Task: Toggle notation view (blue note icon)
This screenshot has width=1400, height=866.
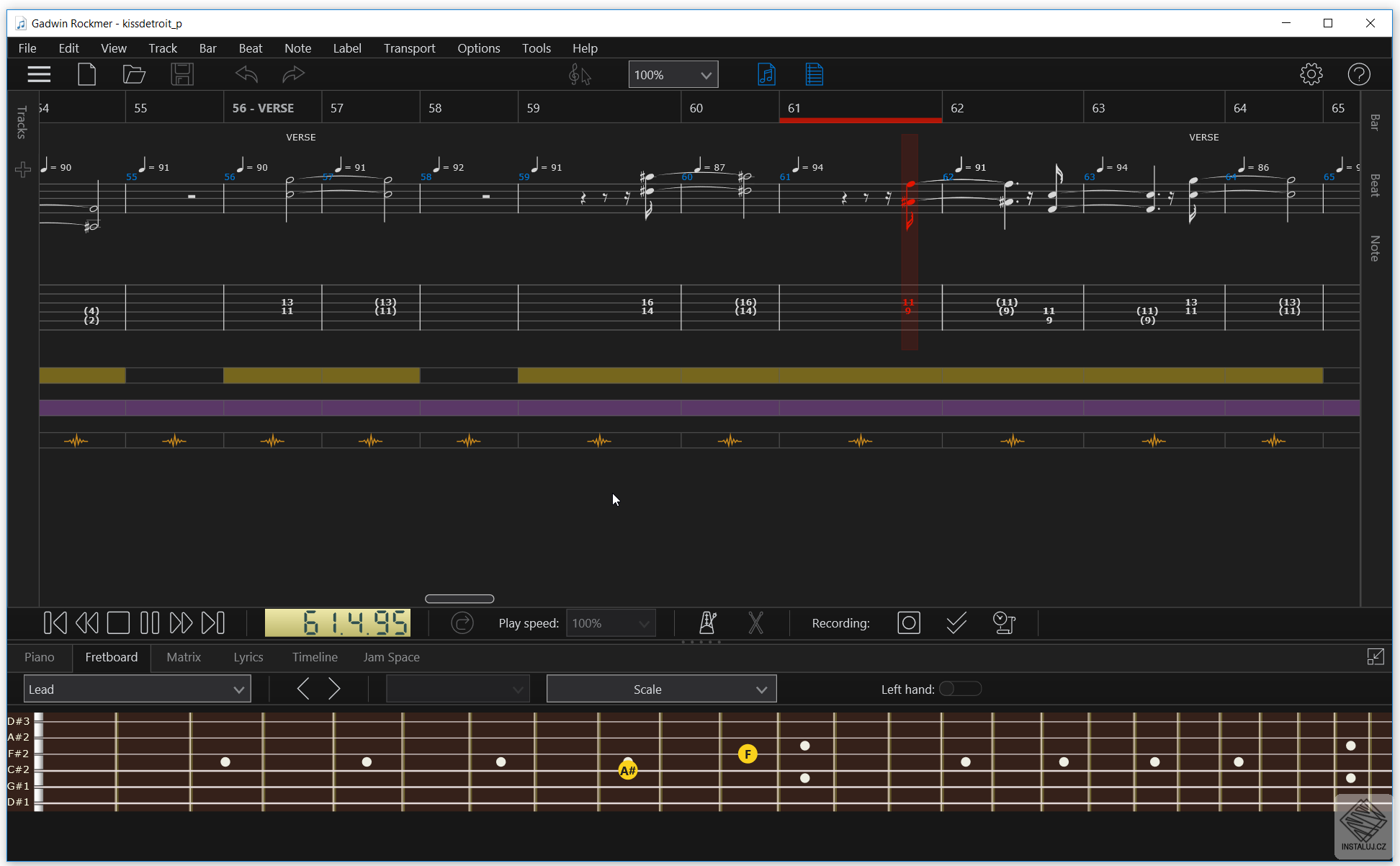Action: coord(766,74)
